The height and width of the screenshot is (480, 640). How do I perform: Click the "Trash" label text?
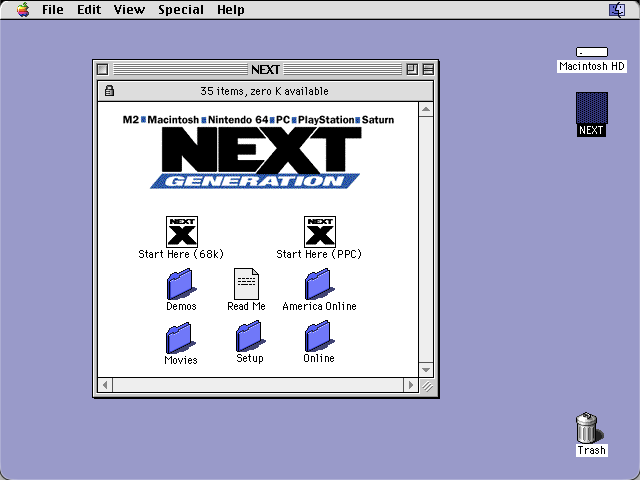point(591,450)
